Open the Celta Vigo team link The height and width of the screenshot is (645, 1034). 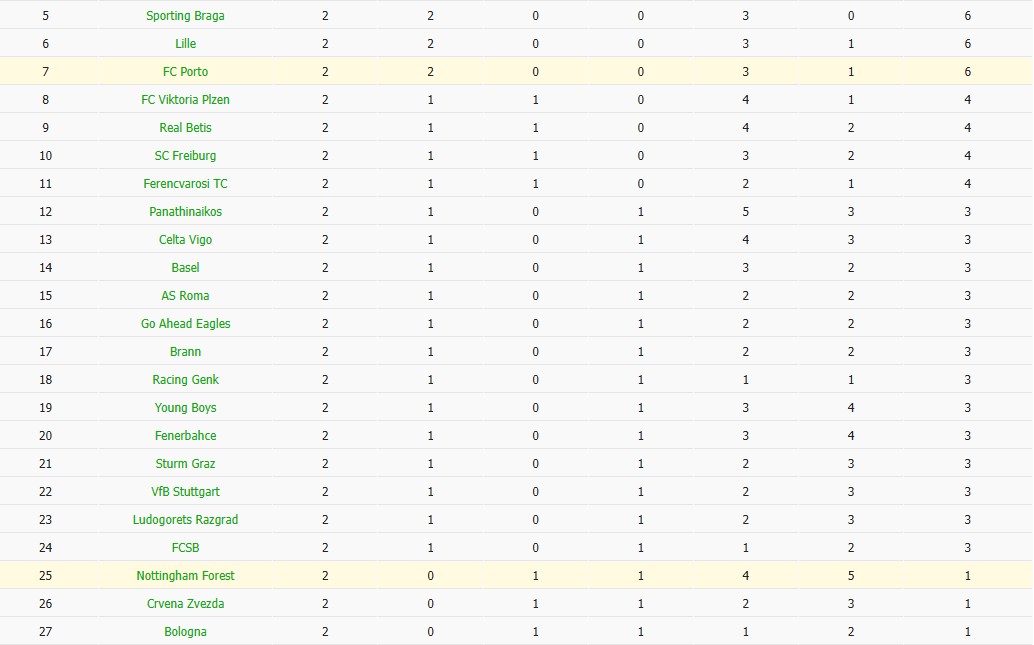(x=185, y=240)
